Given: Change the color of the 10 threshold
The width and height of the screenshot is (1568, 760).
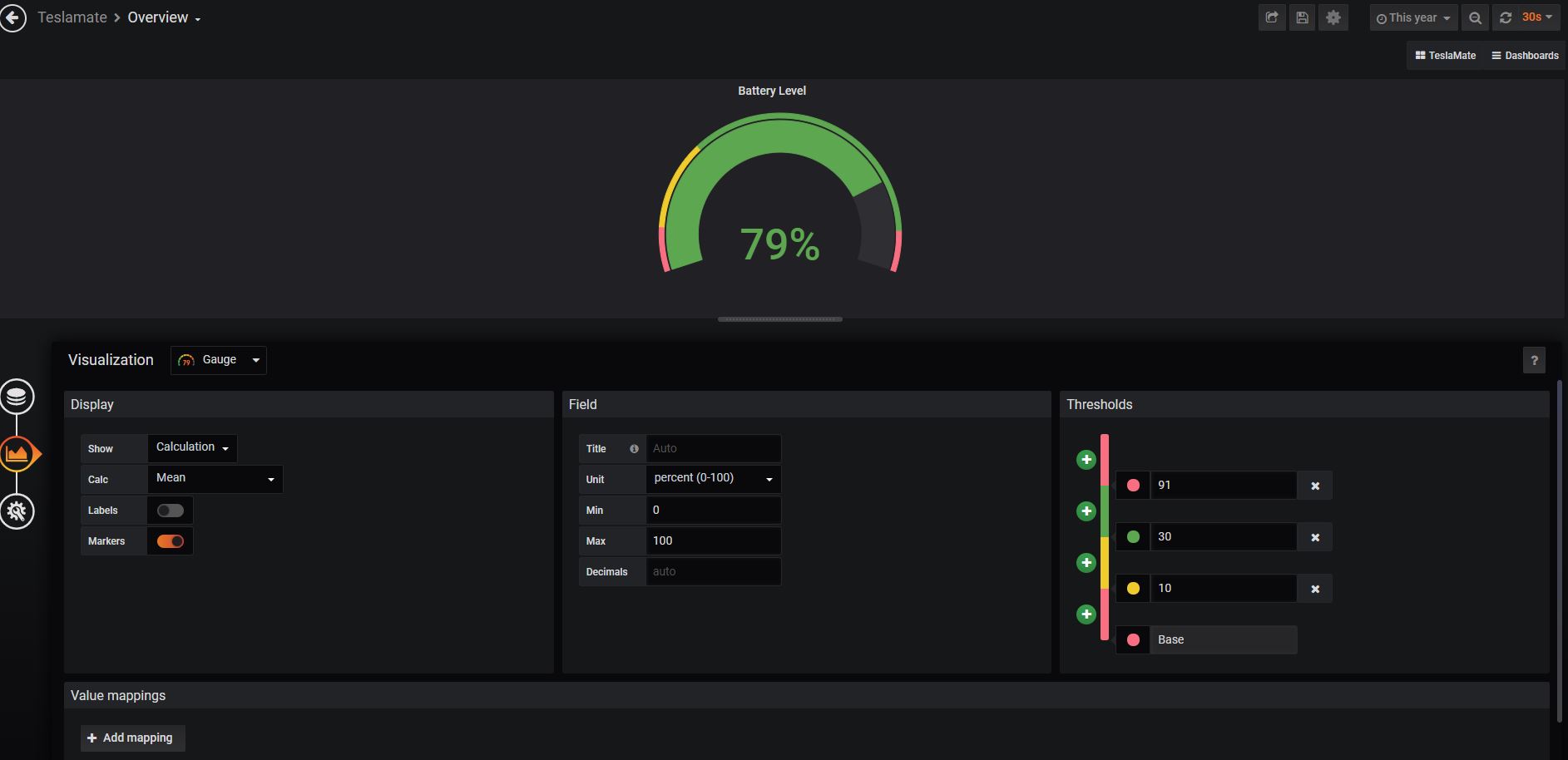Looking at the screenshot, I should click(x=1133, y=589).
